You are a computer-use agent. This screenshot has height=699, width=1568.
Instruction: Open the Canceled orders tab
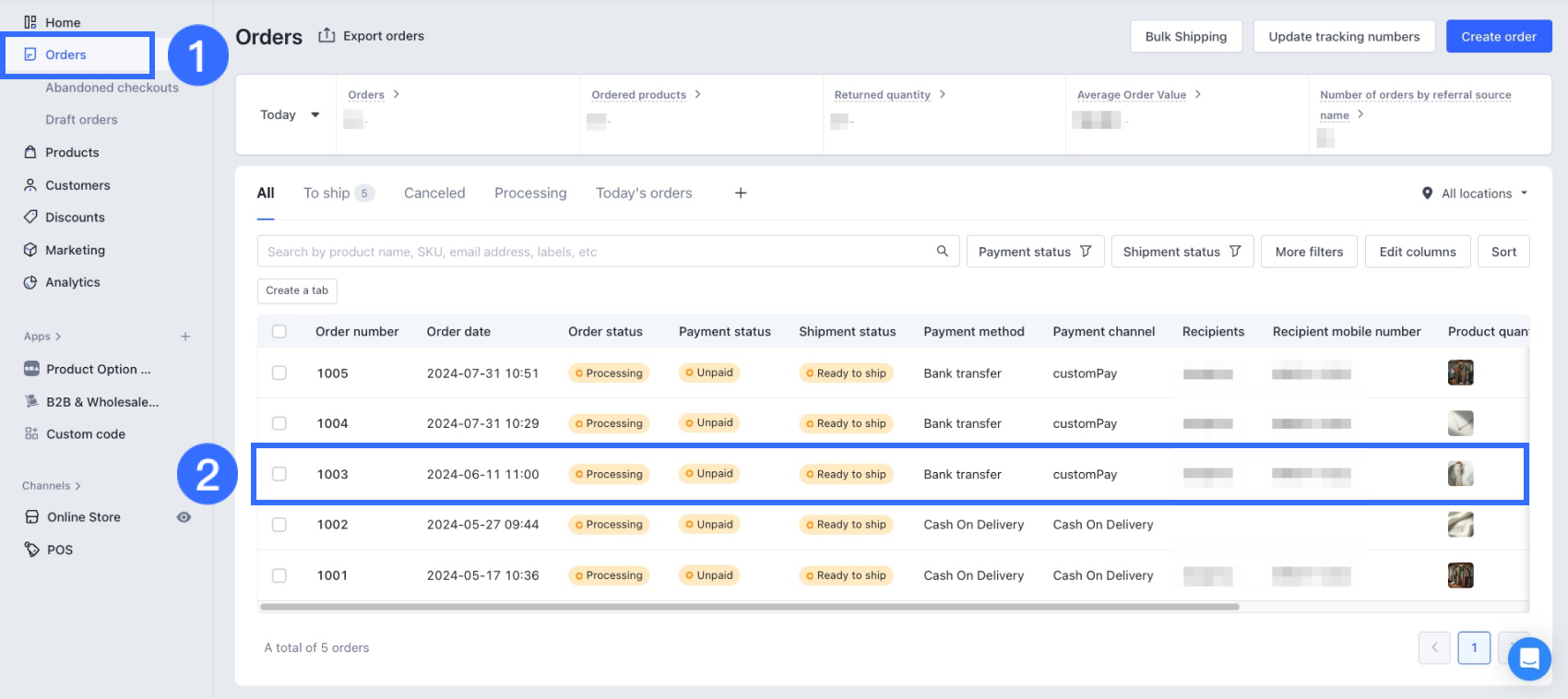tap(434, 193)
